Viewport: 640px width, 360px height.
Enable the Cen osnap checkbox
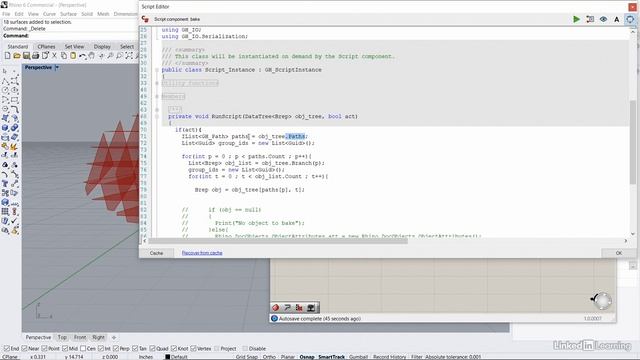click(x=83, y=349)
